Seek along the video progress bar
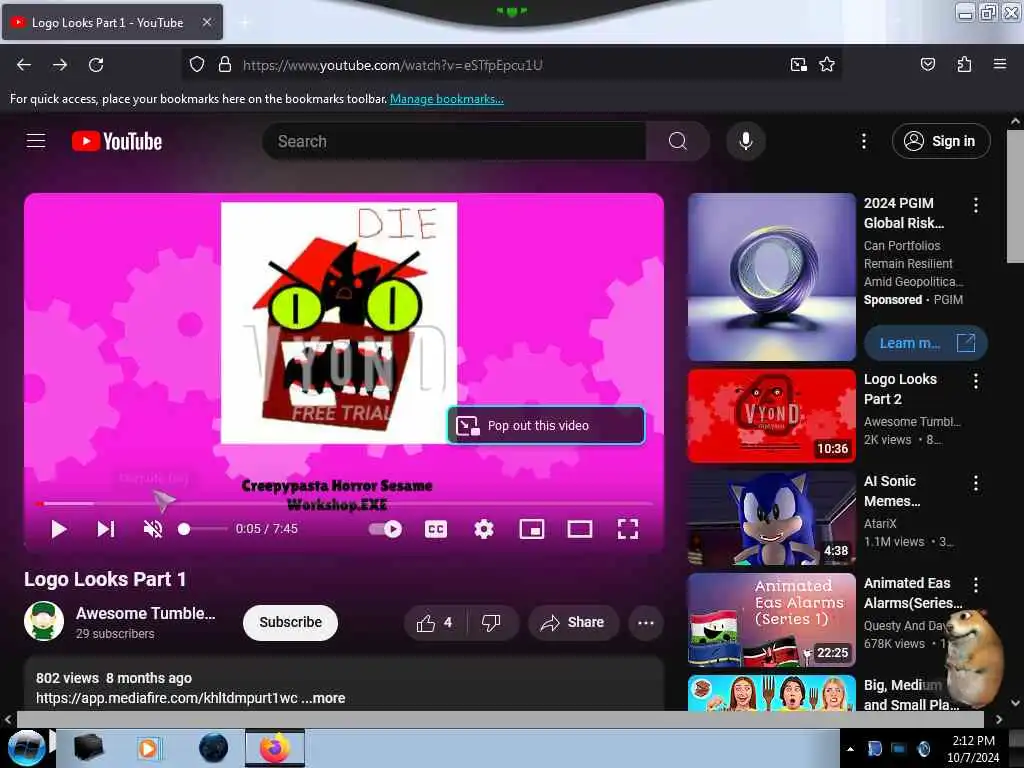The width and height of the screenshot is (1024, 768). [344, 504]
